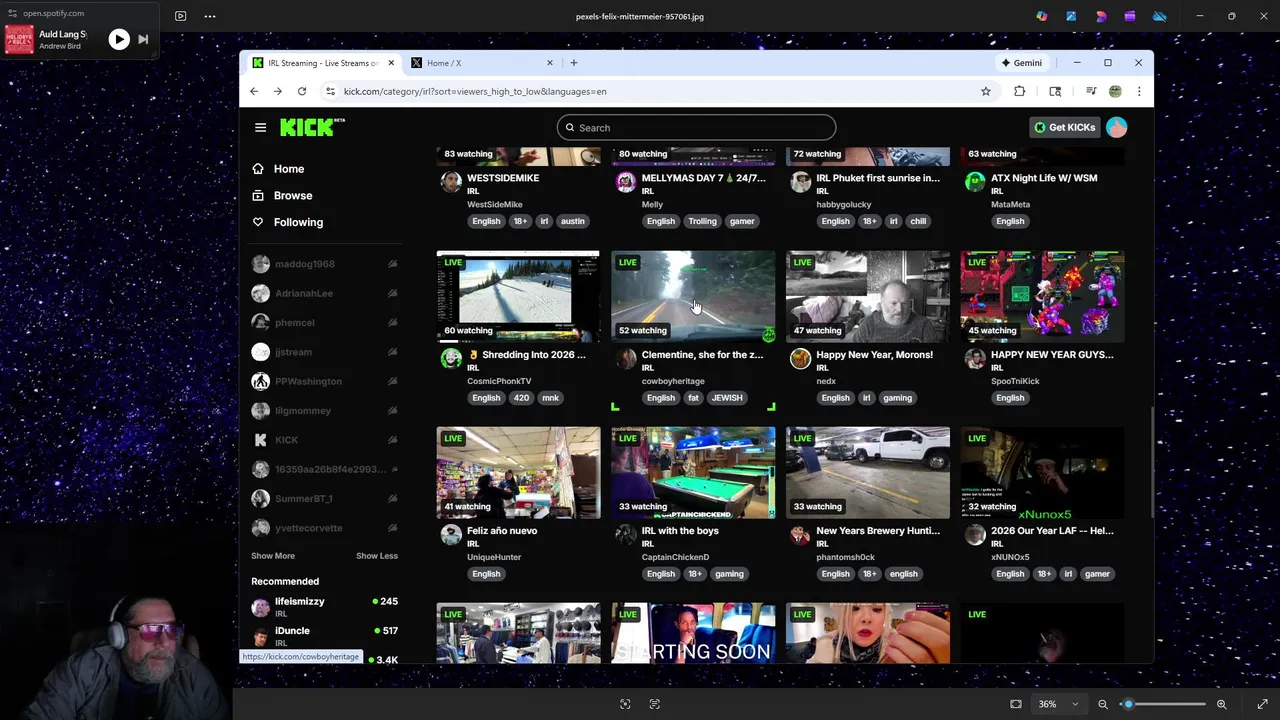The width and height of the screenshot is (1280, 720).
Task: Open the Clementine stream thumbnail by cowboyheritage
Action: click(693, 296)
